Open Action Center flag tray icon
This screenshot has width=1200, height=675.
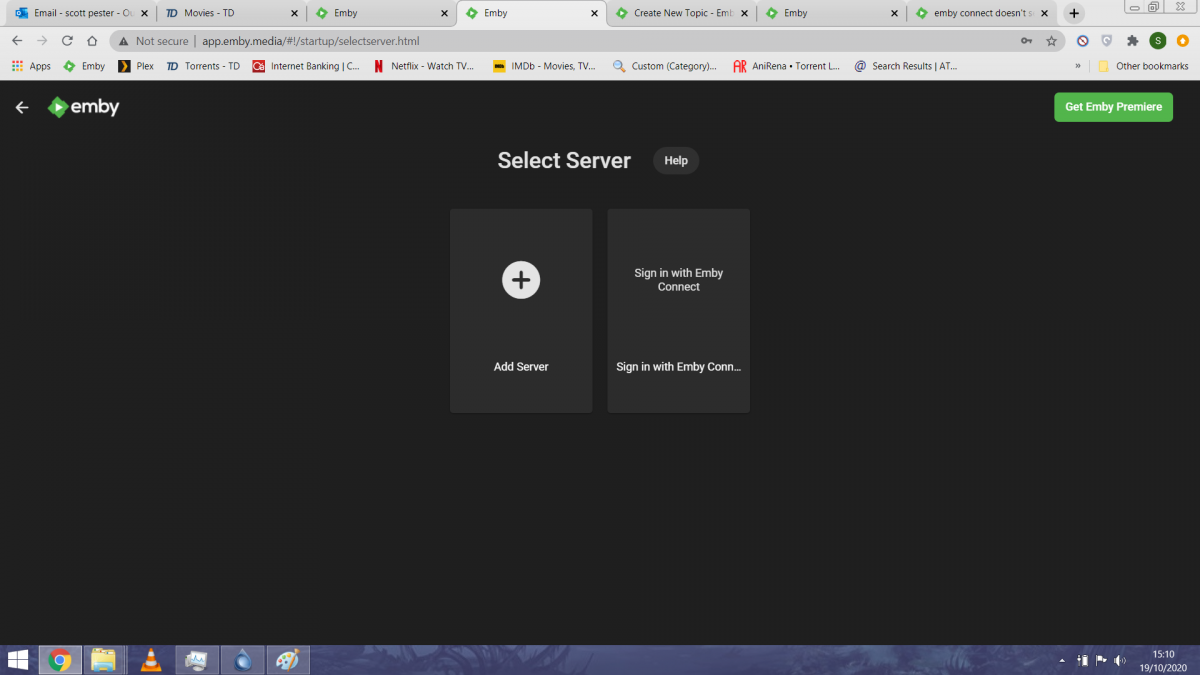[x=1101, y=661]
